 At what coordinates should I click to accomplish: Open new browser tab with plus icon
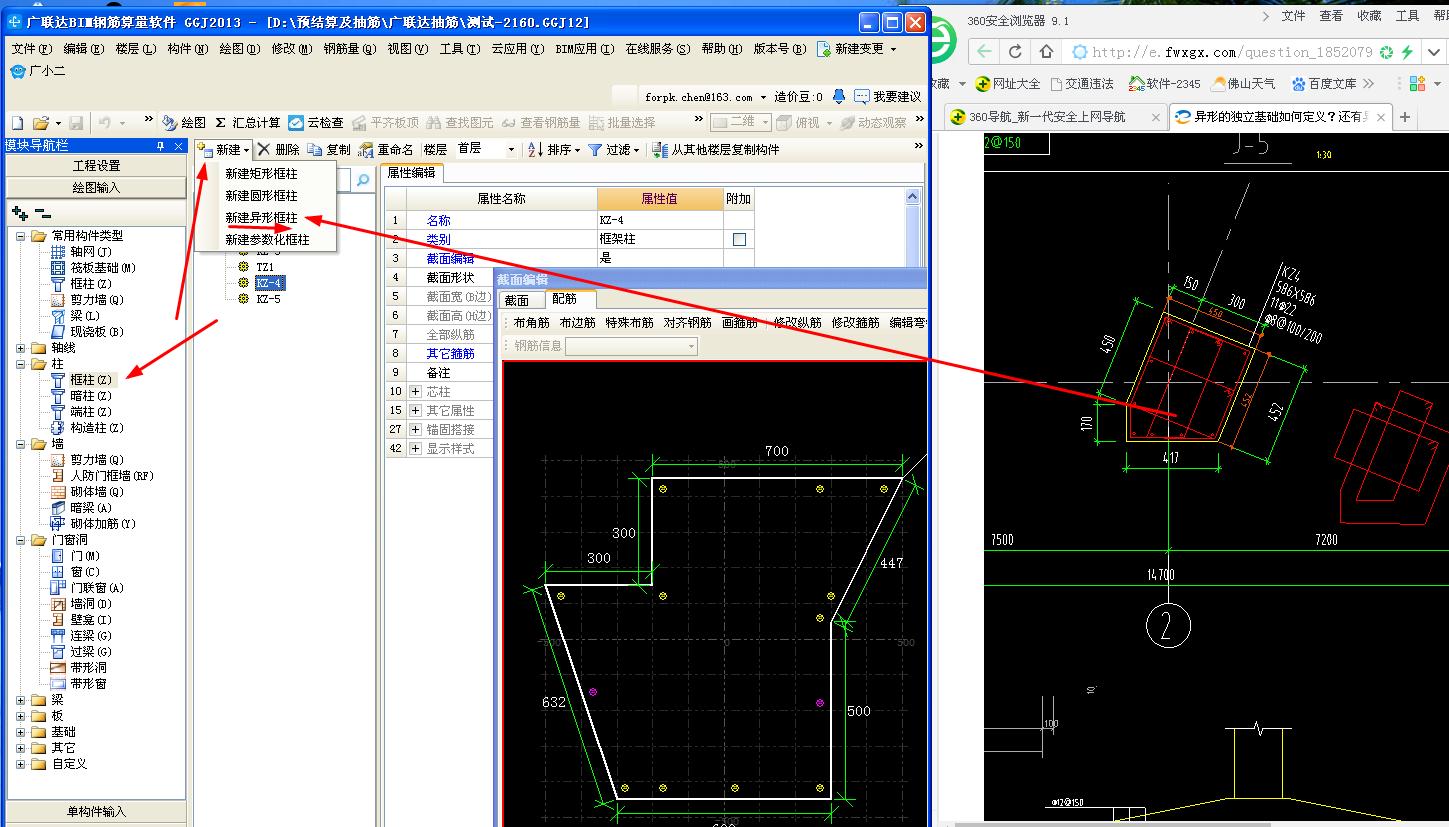[x=1405, y=117]
